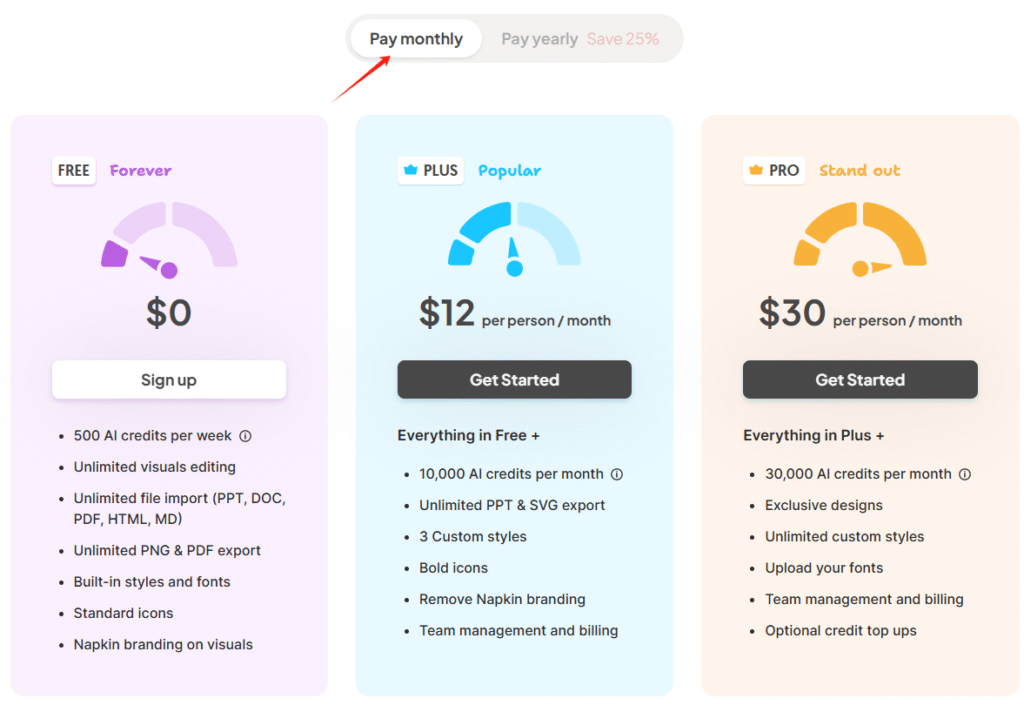This screenshot has width=1024, height=705.
Task: Click the blue crown icon on PLUS badge
Action: 410,170
